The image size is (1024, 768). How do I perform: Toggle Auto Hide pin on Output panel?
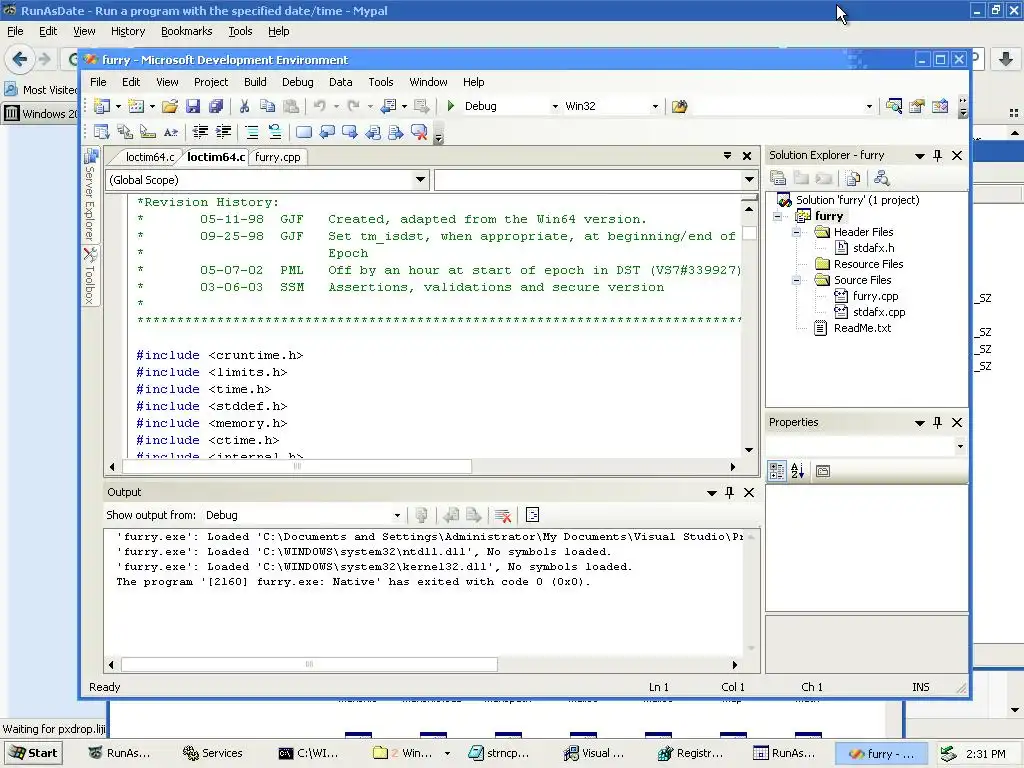click(729, 492)
